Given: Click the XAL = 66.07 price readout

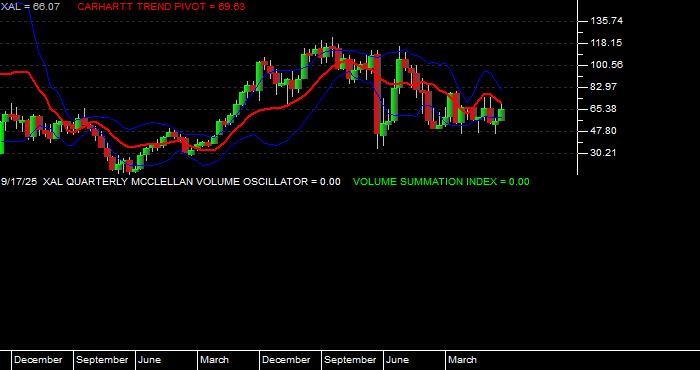Looking at the screenshot, I should tap(30, 7).
